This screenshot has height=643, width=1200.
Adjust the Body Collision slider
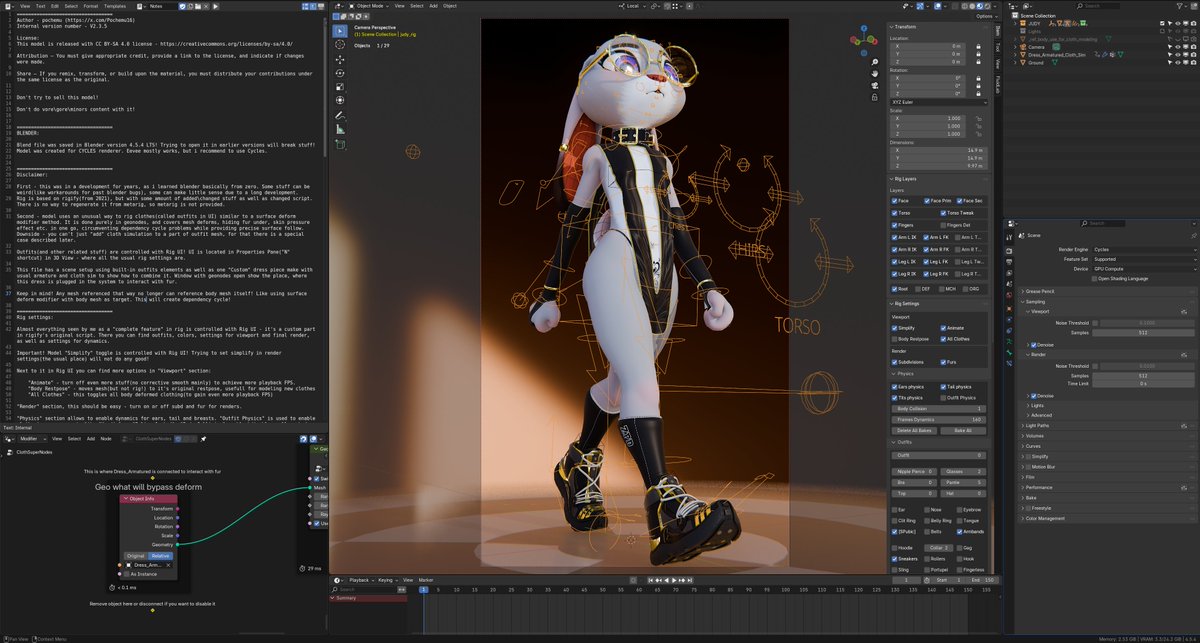coord(938,409)
